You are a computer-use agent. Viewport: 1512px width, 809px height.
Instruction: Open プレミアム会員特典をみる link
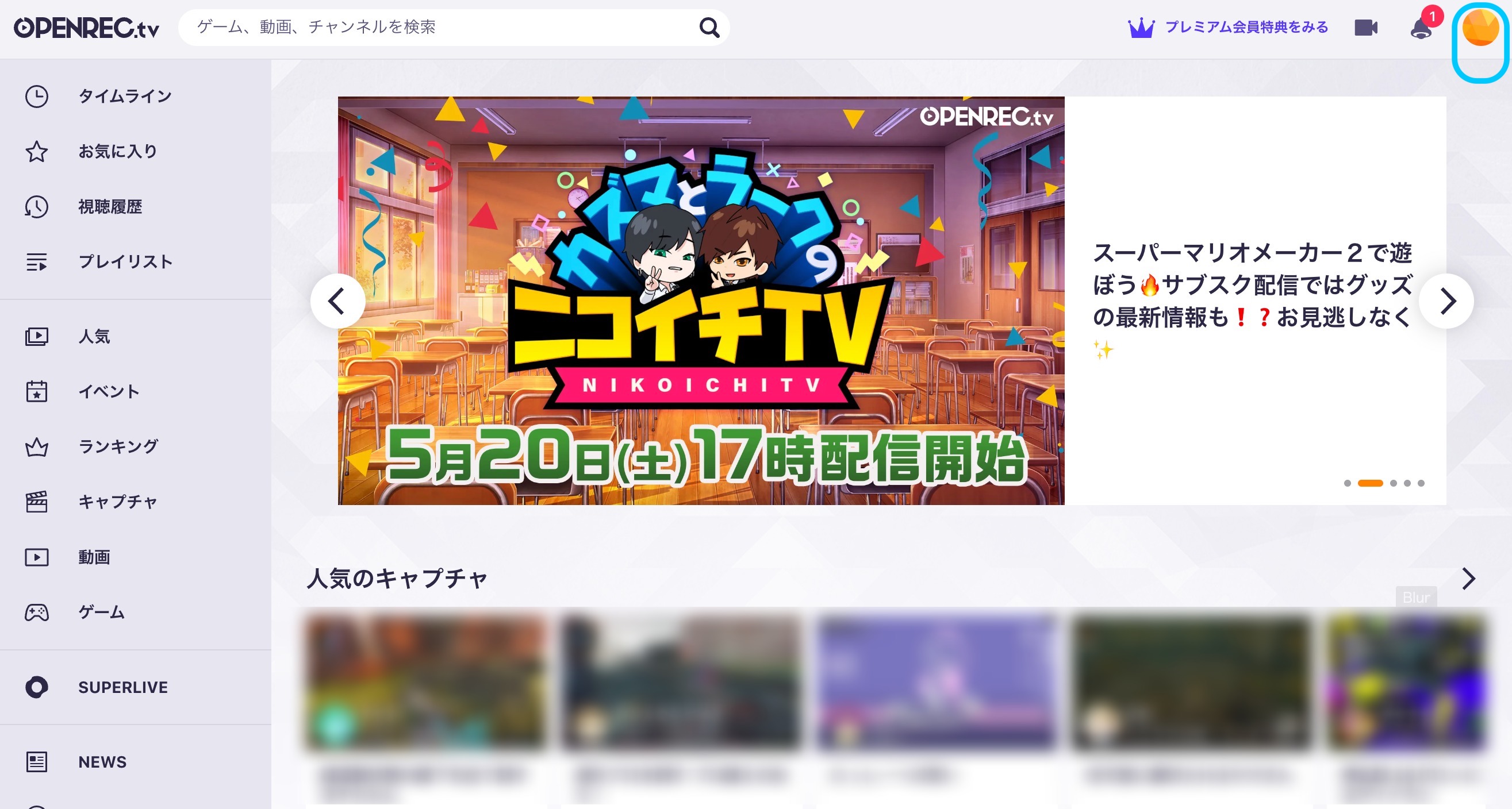pyautogui.click(x=1246, y=27)
